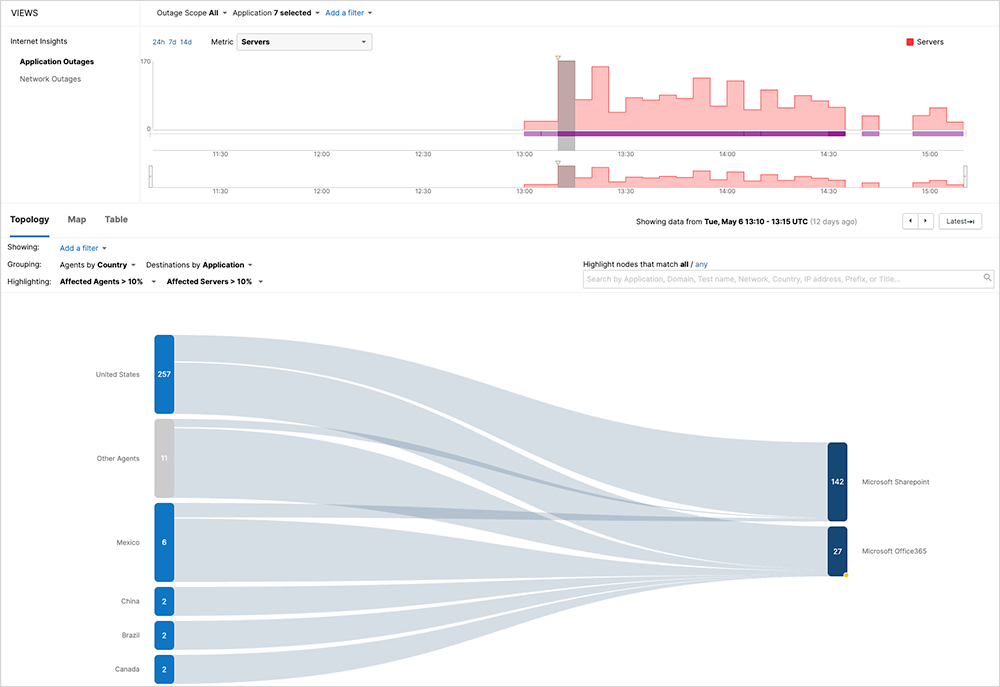The width and height of the screenshot is (1000, 687).
Task: Switch to the Map tab
Action: (x=77, y=219)
